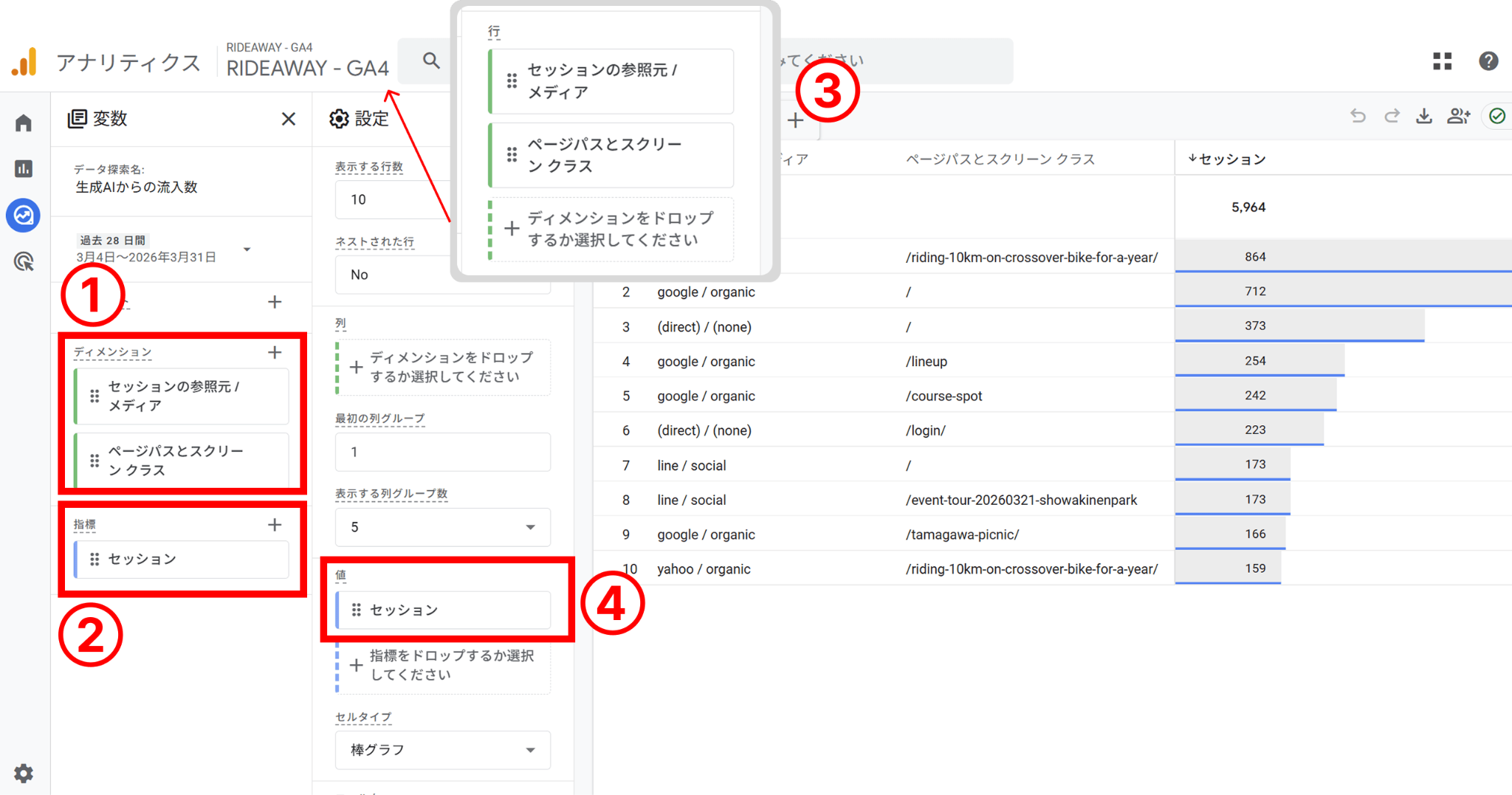1512x795 pixels.
Task: Share the exploration using share-user icon
Action: coord(1458,116)
